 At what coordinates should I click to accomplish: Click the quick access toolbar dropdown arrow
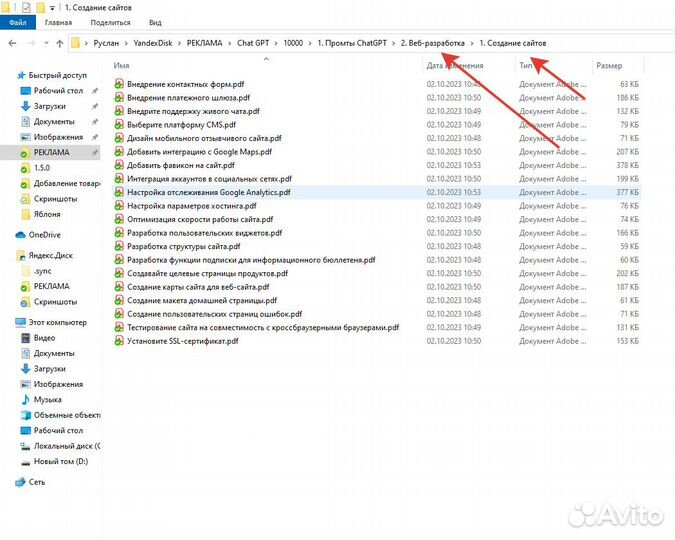click(x=52, y=8)
